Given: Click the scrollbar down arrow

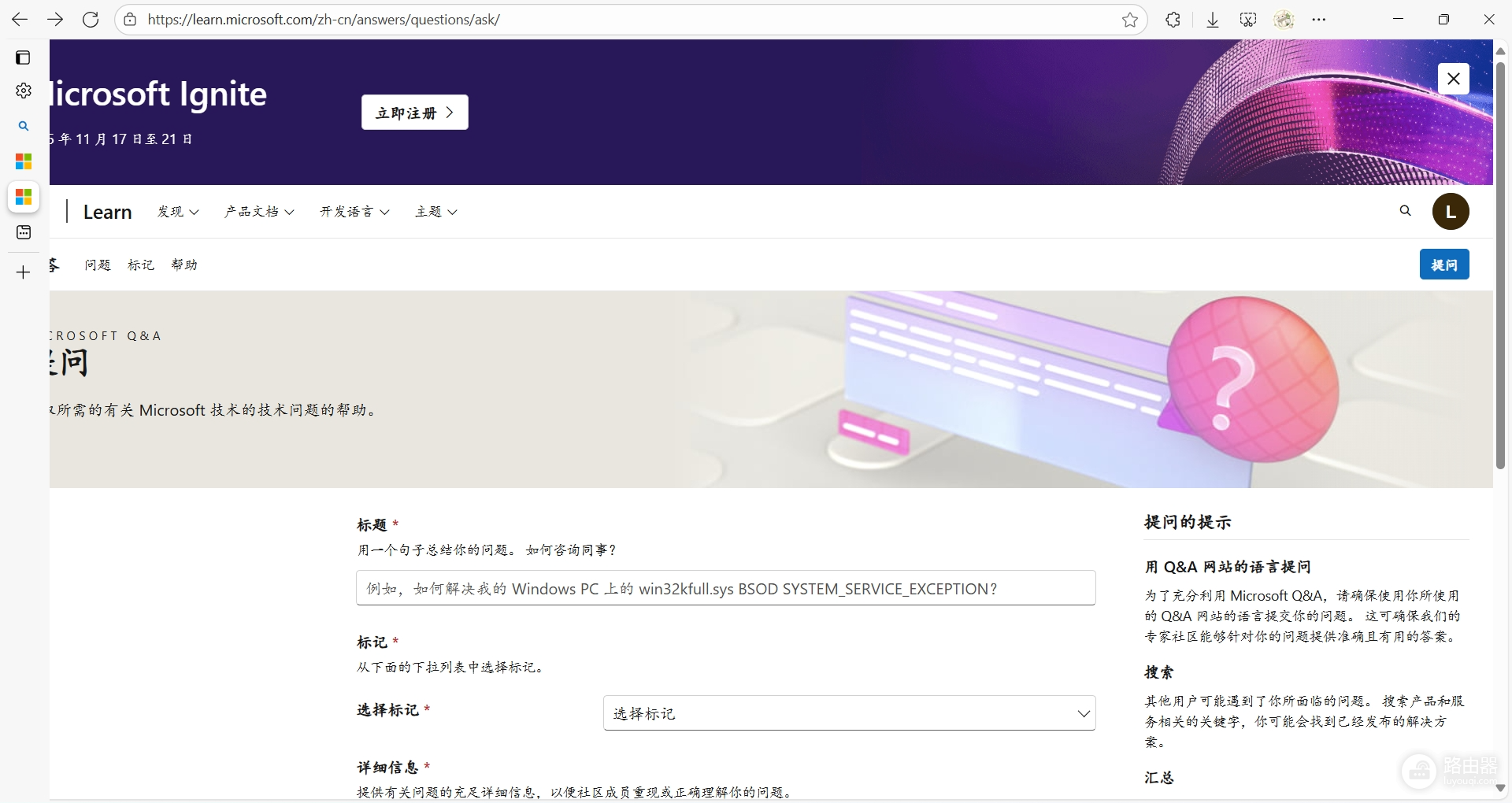Looking at the screenshot, I should pyautogui.click(x=1501, y=788).
